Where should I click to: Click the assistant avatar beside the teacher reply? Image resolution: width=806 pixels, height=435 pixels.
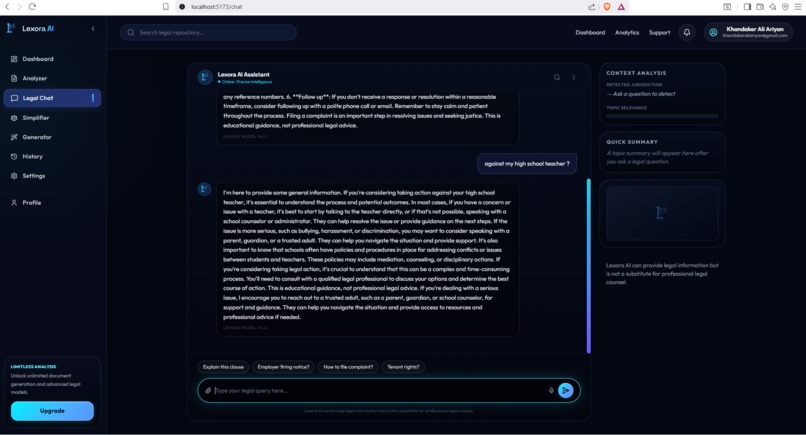click(x=205, y=189)
